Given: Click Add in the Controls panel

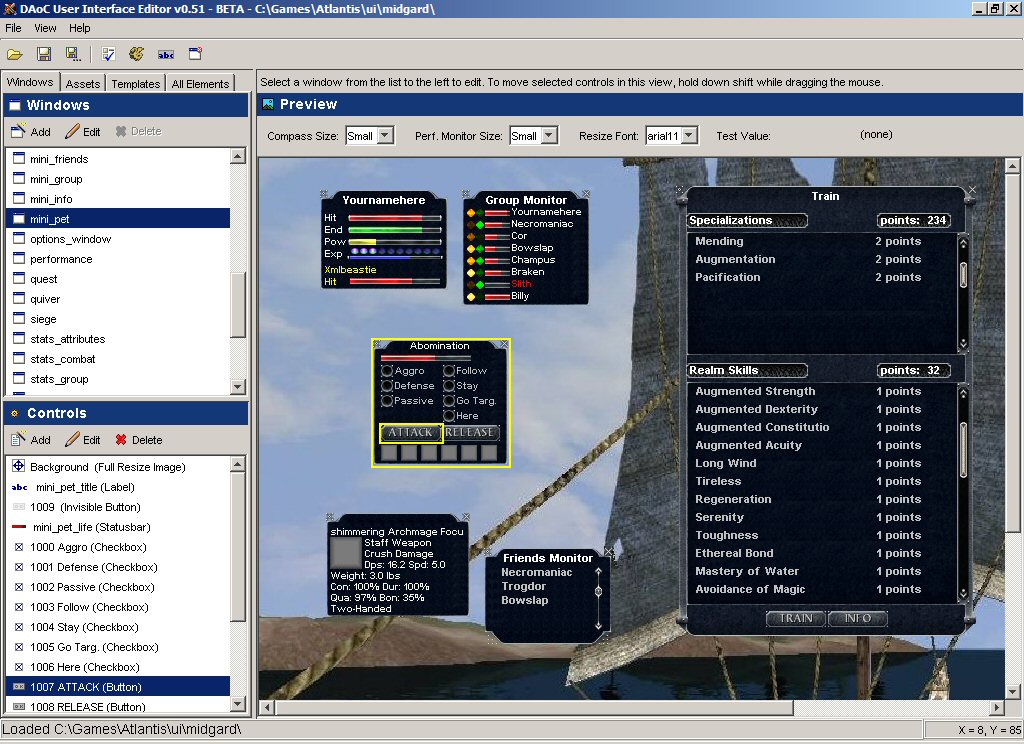Looking at the screenshot, I should (31, 440).
